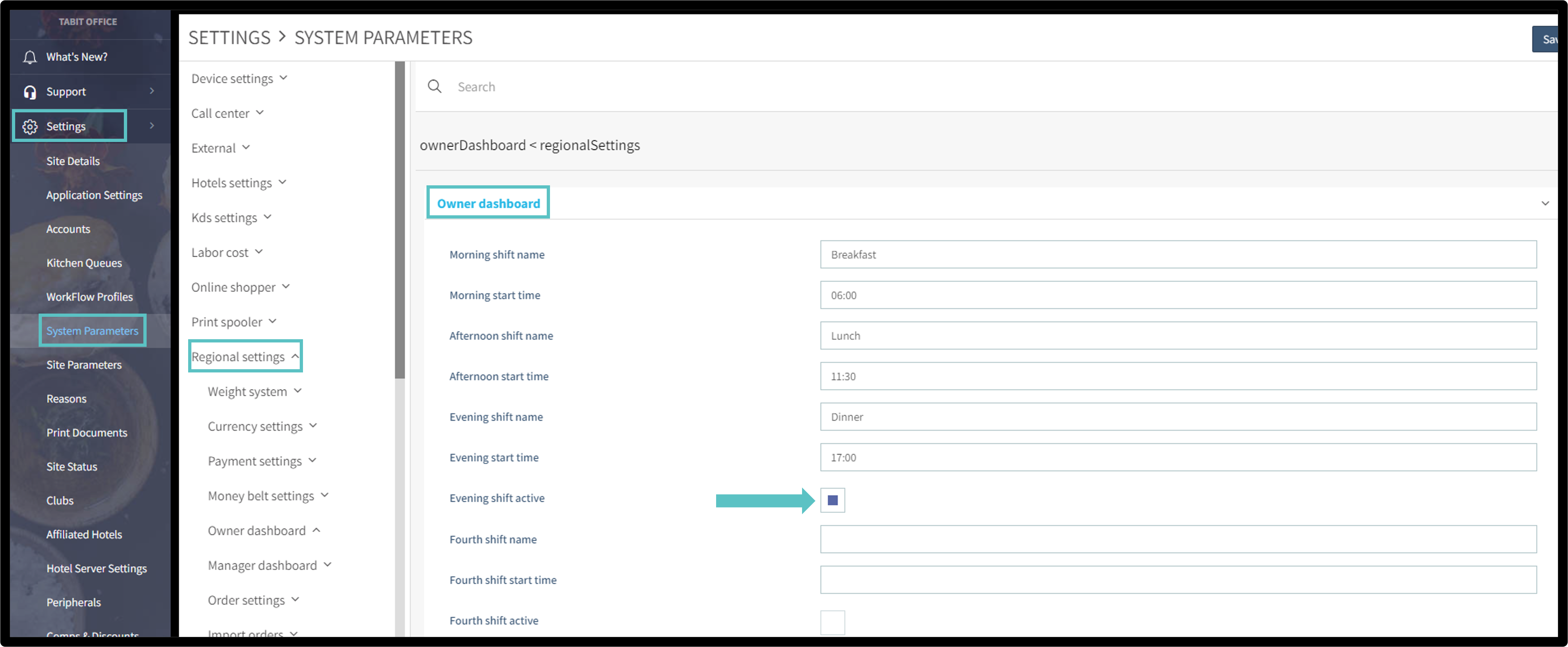Click the search magnifier icon
The height and width of the screenshot is (647, 1568).
click(434, 86)
